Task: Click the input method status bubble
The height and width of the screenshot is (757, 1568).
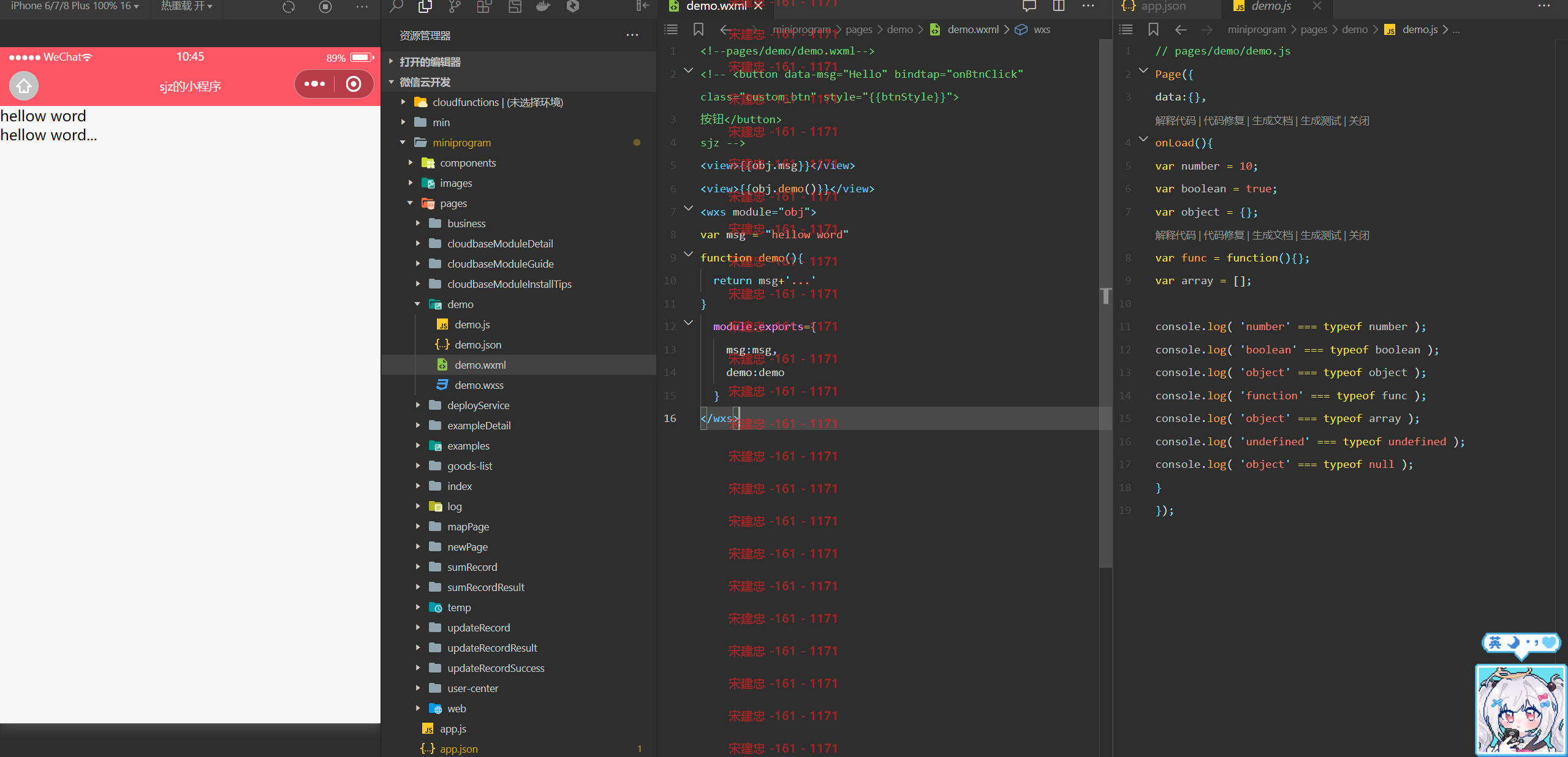Action: (1521, 643)
